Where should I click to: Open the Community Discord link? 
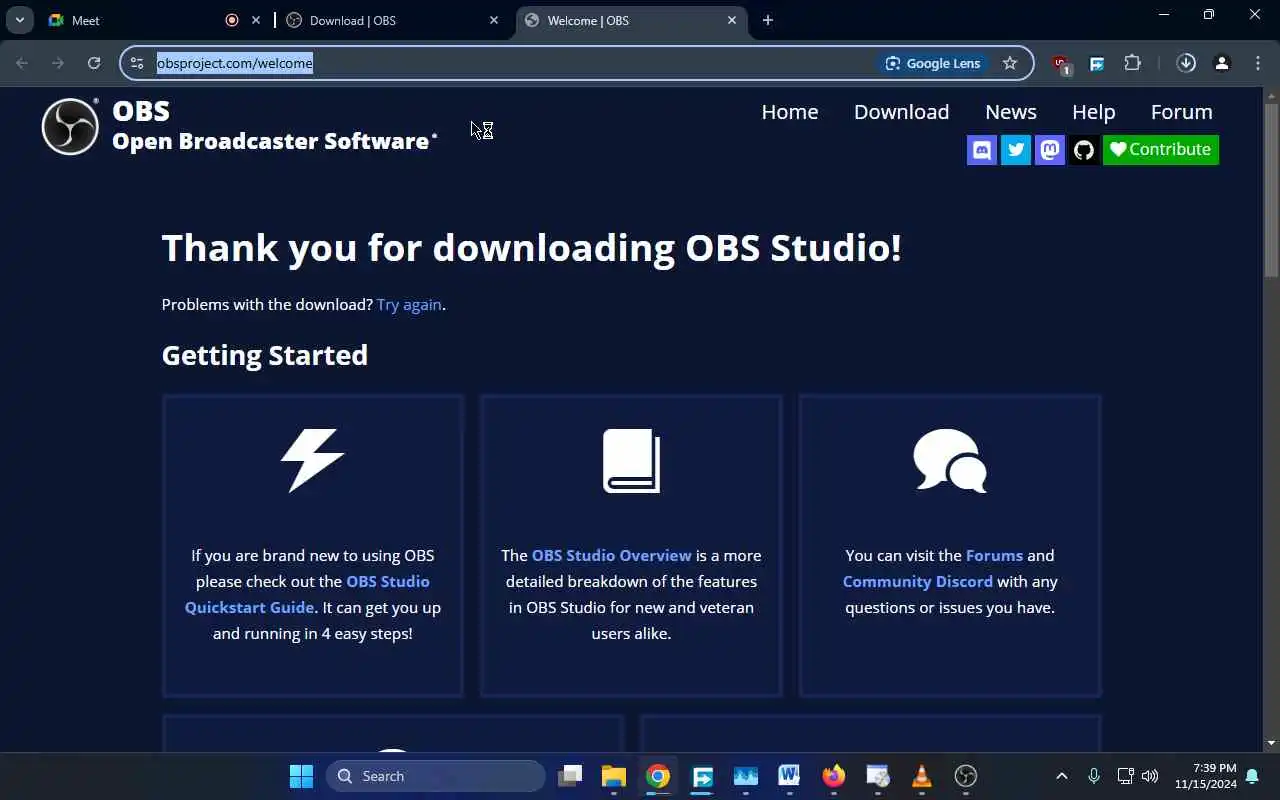coord(918,582)
